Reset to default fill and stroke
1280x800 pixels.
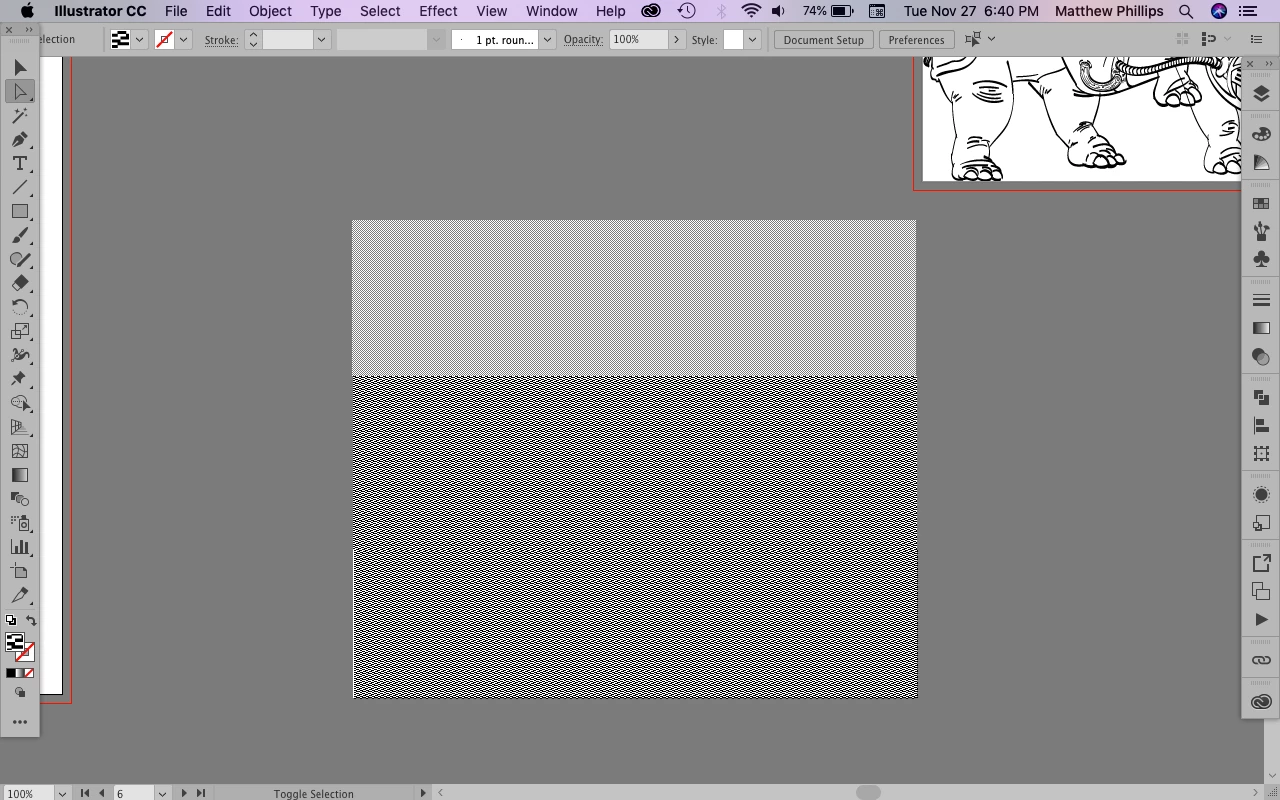click(11, 621)
